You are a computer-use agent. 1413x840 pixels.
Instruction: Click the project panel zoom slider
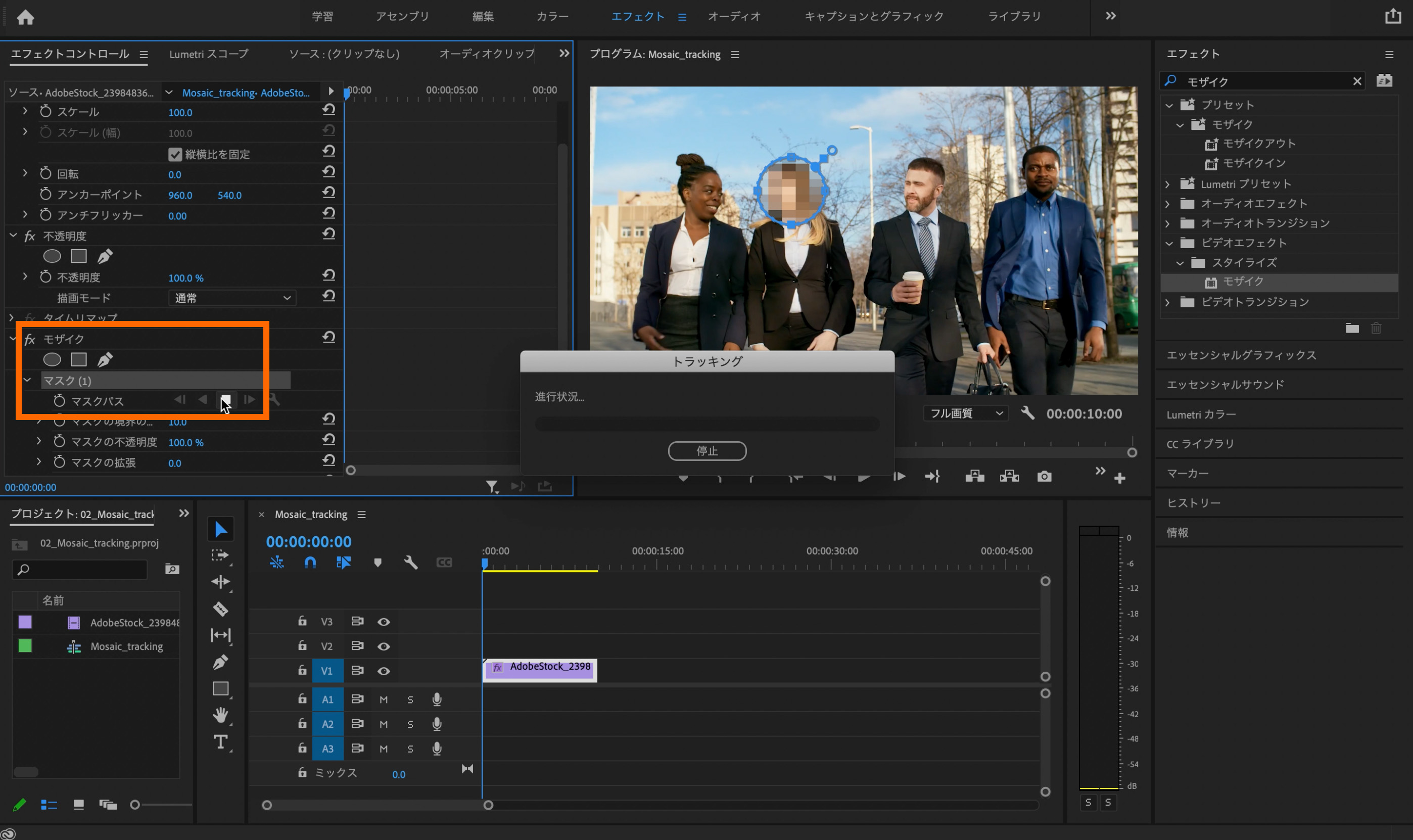pyautogui.click(x=135, y=805)
